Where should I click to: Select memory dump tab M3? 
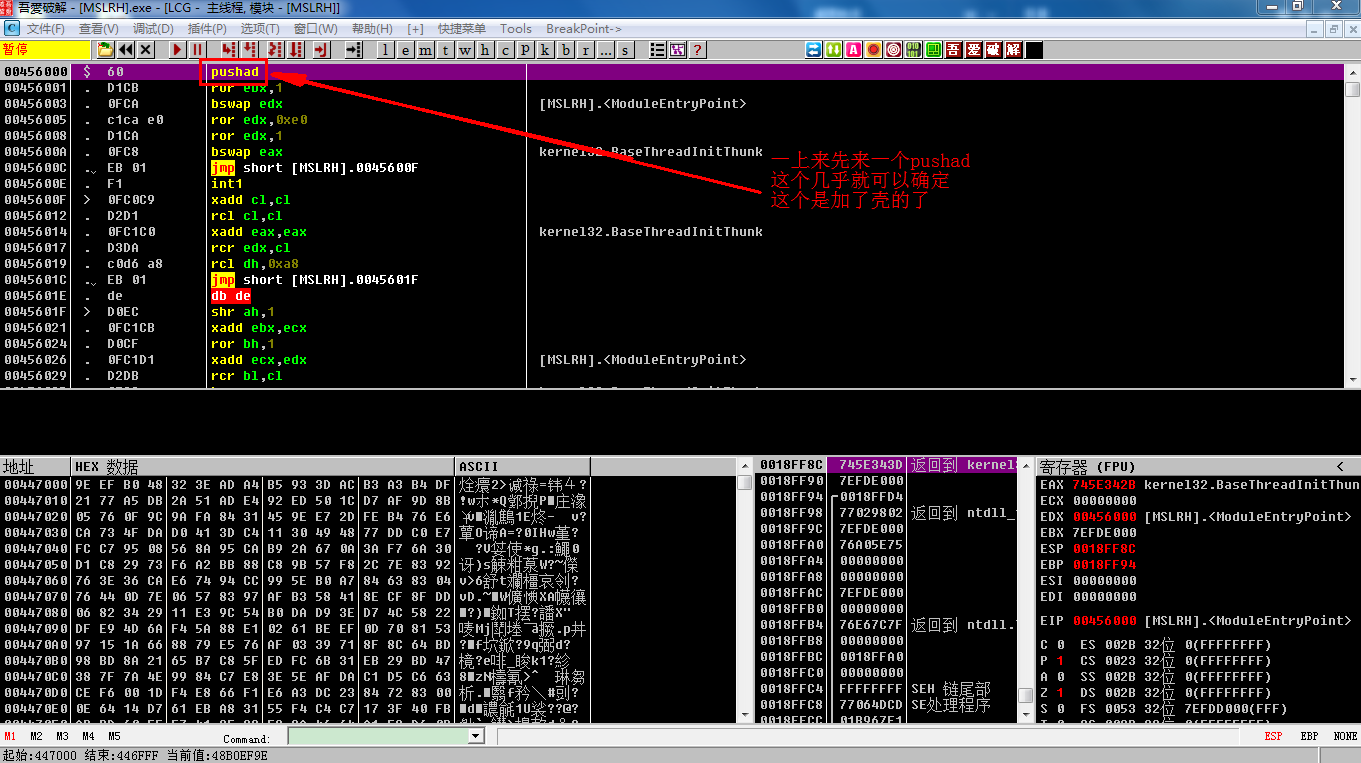click(62, 736)
